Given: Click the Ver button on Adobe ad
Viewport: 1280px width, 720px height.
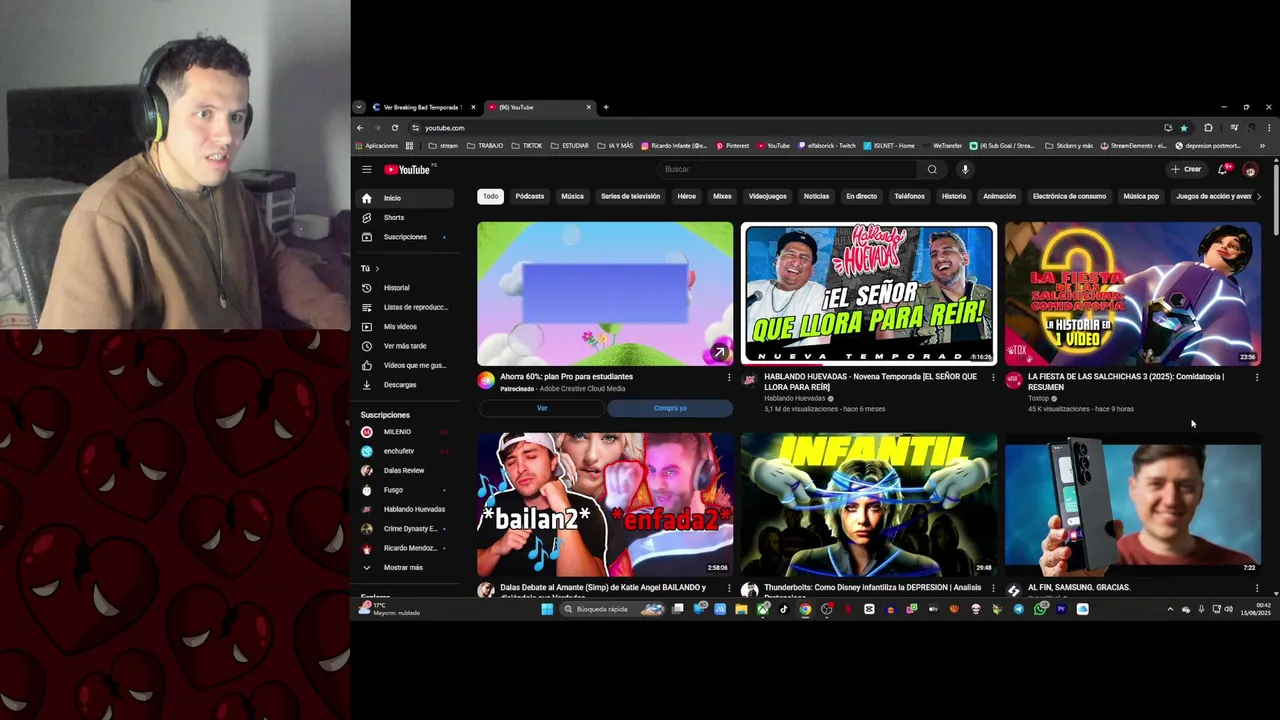Looking at the screenshot, I should click(x=542, y=408).
